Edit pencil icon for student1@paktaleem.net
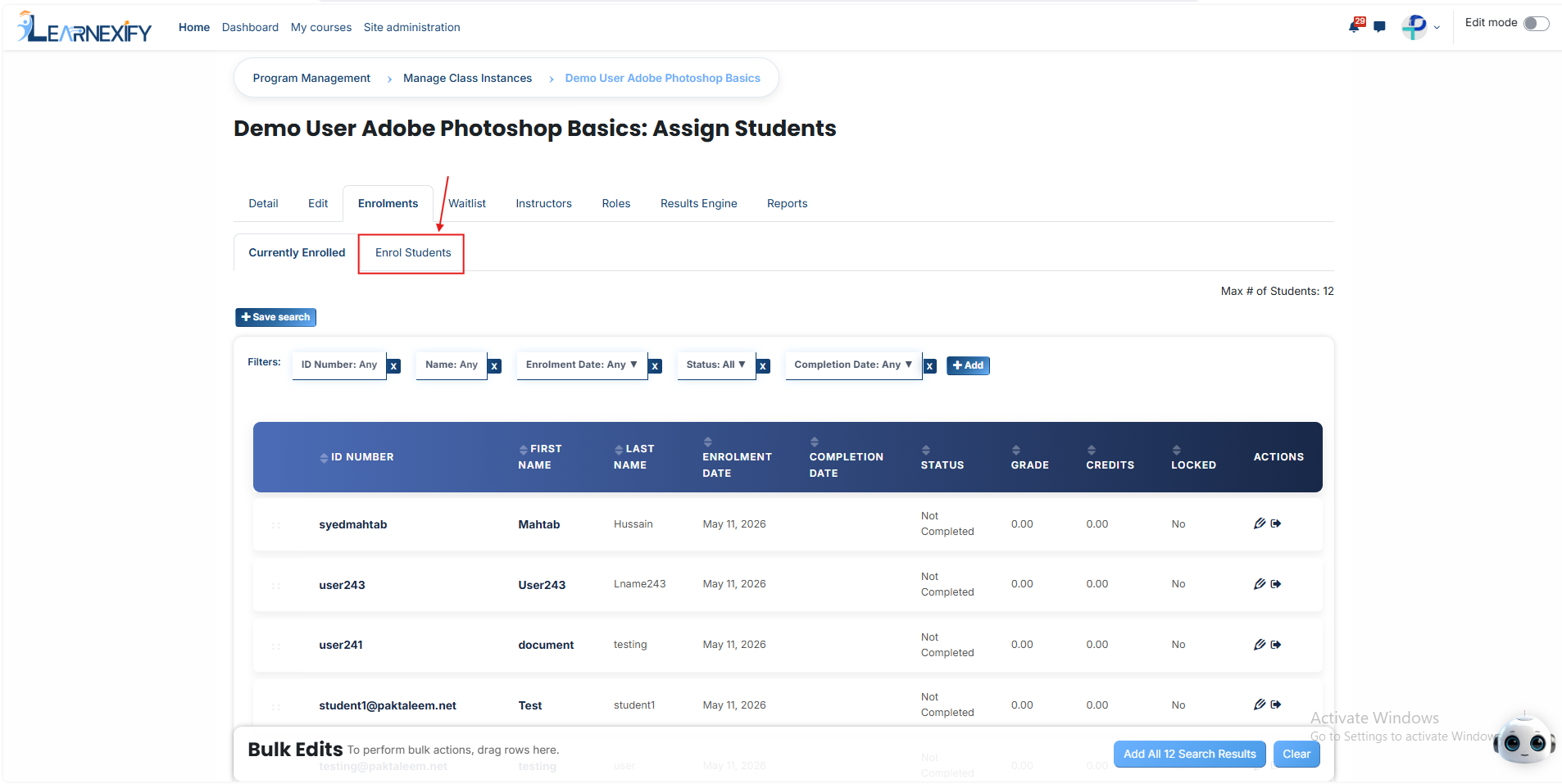 point(1260,705)
